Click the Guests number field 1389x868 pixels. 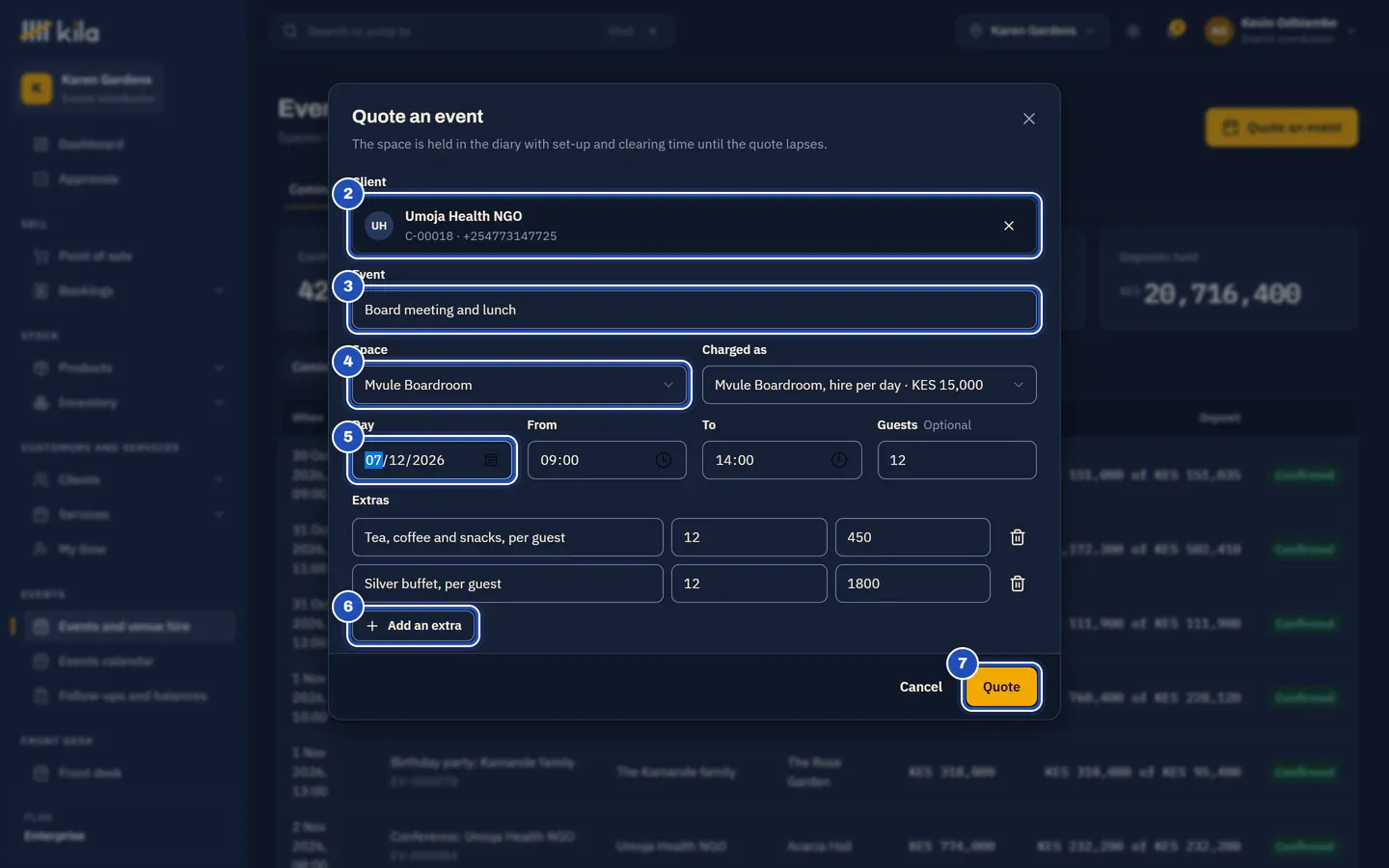pos(957,460)
